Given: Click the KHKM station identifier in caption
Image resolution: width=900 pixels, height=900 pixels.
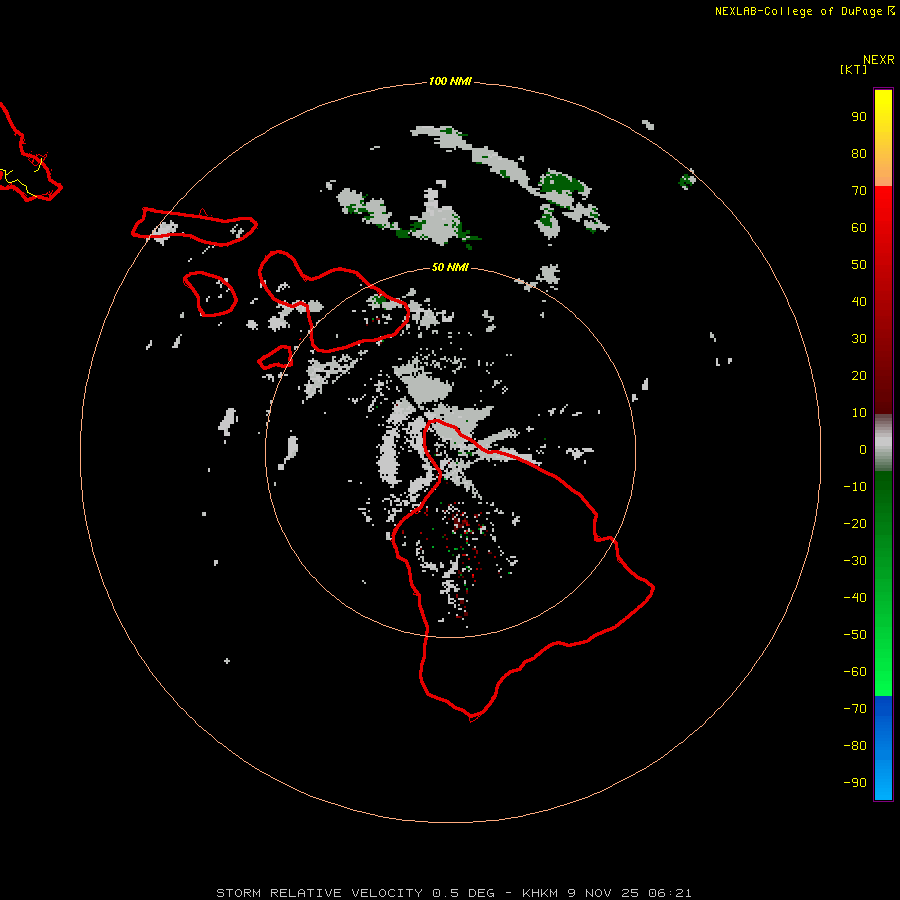Looking at the screenshot, I should 540,893.
